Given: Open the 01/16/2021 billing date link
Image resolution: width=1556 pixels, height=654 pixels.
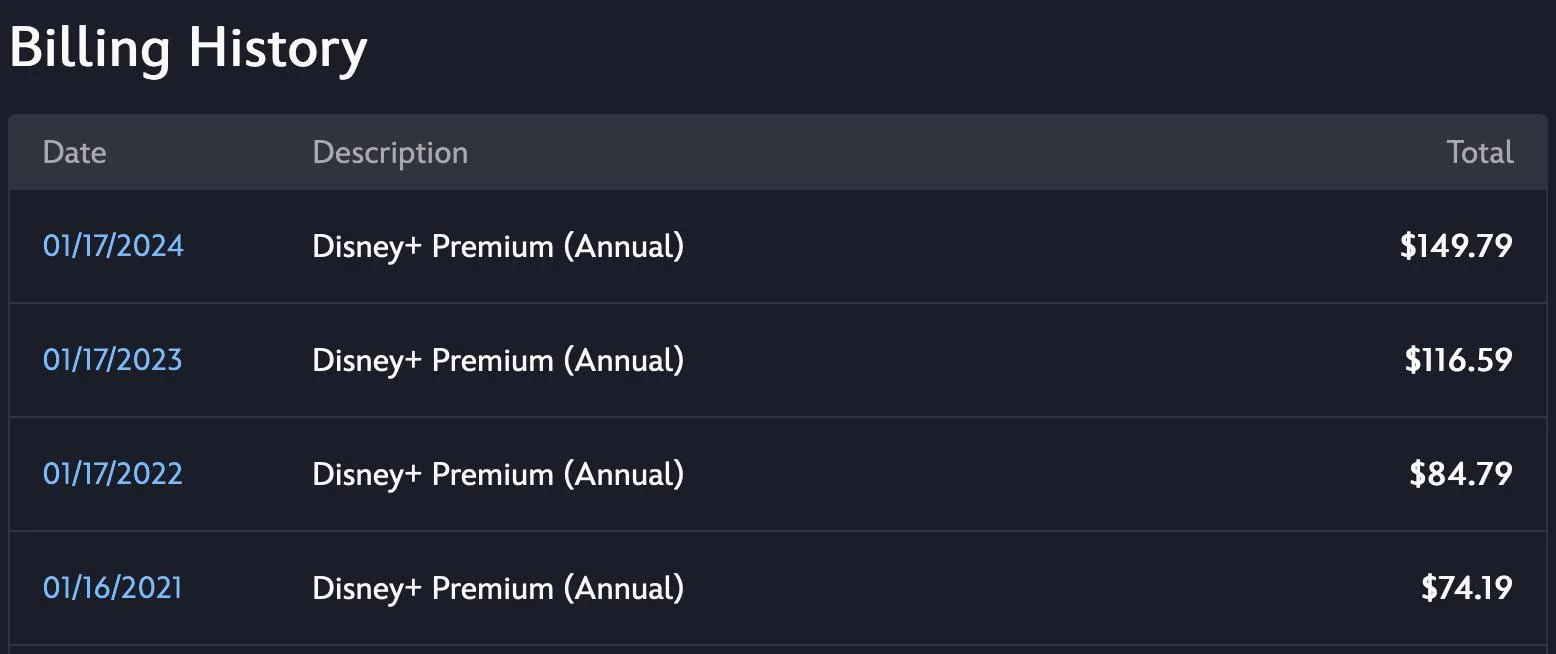Looking at the screenshot, I should click(112, 588).
